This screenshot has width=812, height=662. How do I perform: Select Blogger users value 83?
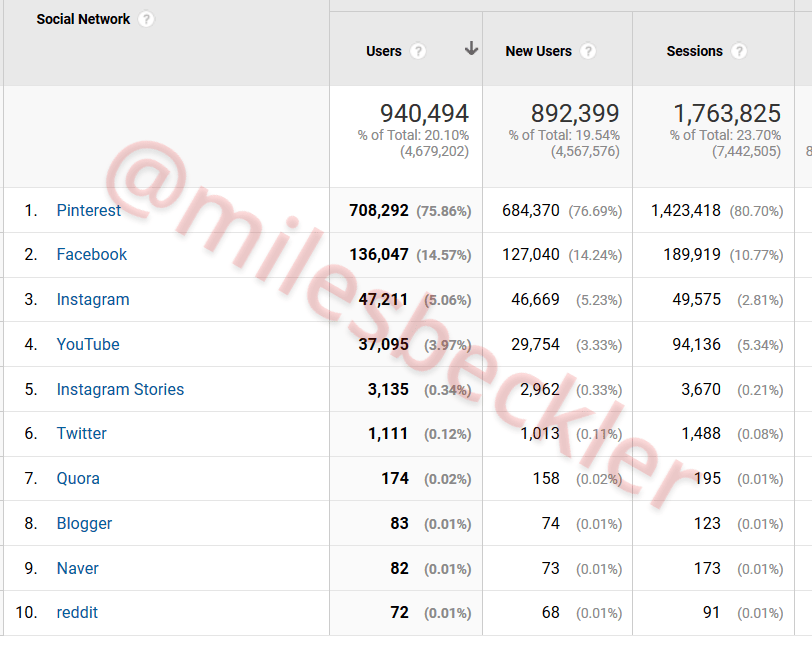click(399, 523)
